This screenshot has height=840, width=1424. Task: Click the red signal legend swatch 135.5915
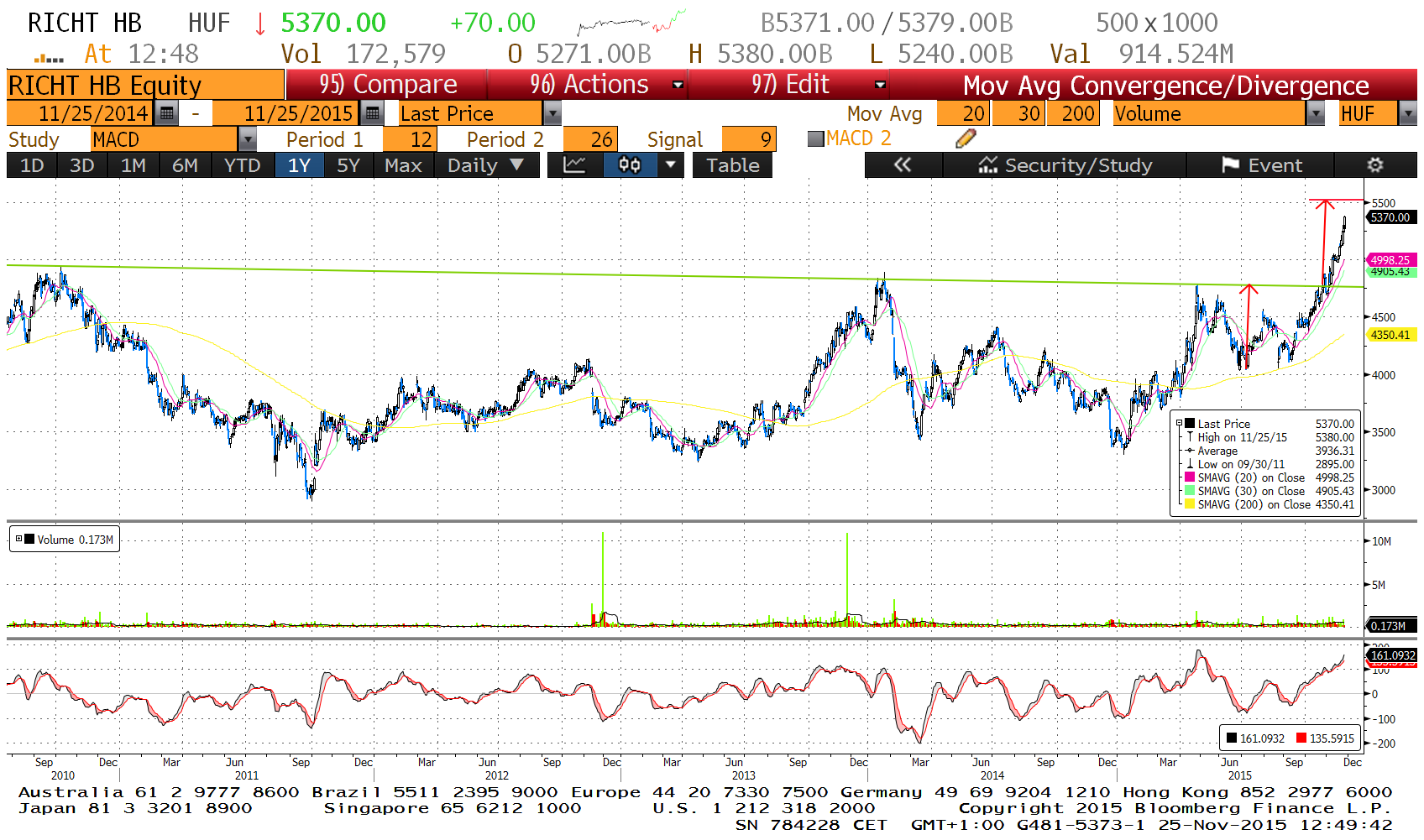point(1301,738)
